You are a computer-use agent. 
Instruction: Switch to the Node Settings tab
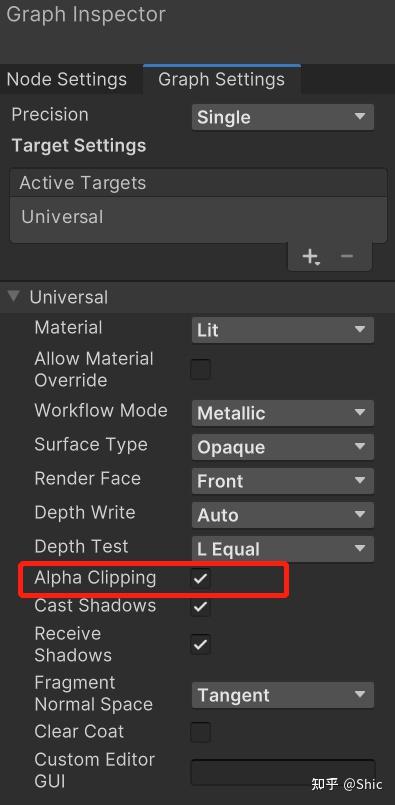(x=67, y=80)
